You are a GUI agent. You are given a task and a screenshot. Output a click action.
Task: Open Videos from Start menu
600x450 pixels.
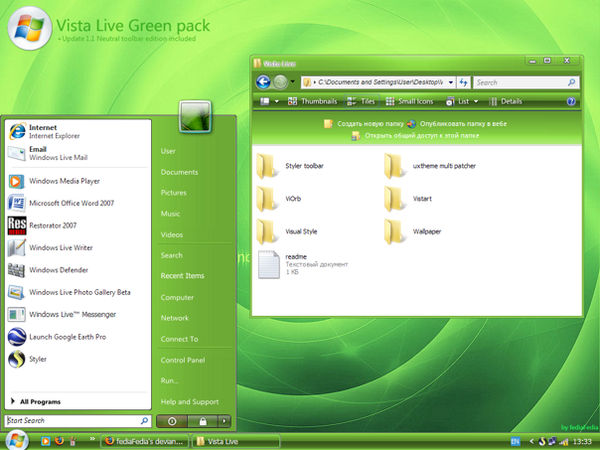pyautogui.click(x=171, y=235)
